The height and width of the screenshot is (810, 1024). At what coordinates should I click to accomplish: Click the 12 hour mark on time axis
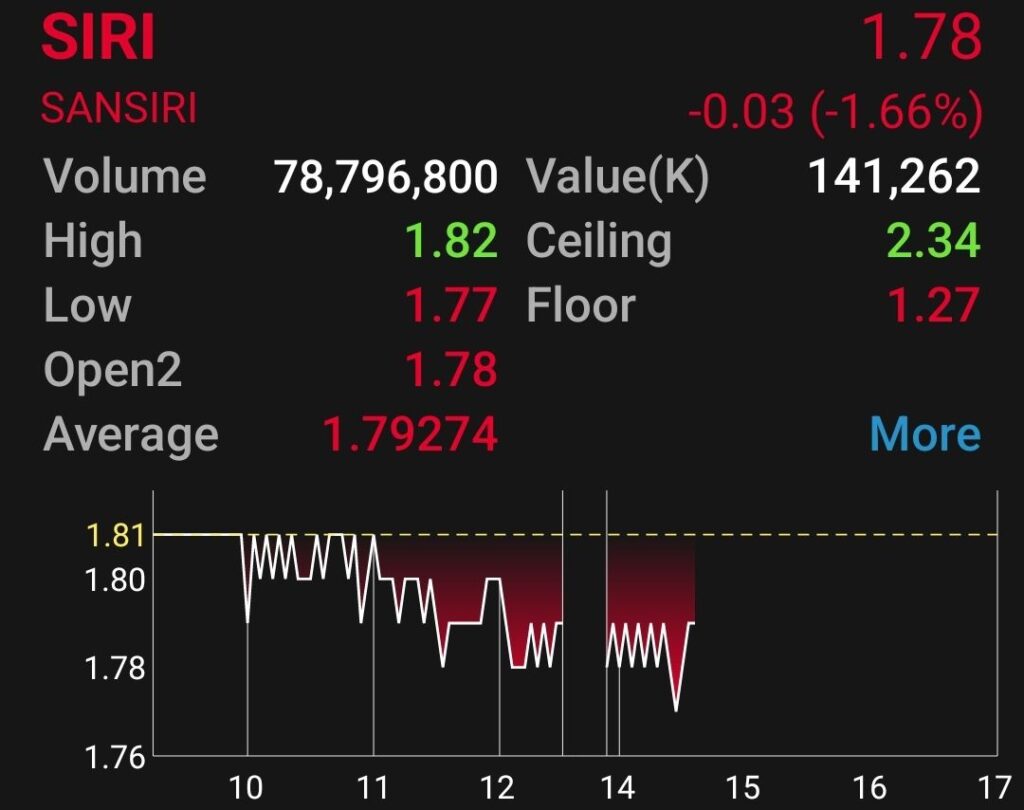498,788
